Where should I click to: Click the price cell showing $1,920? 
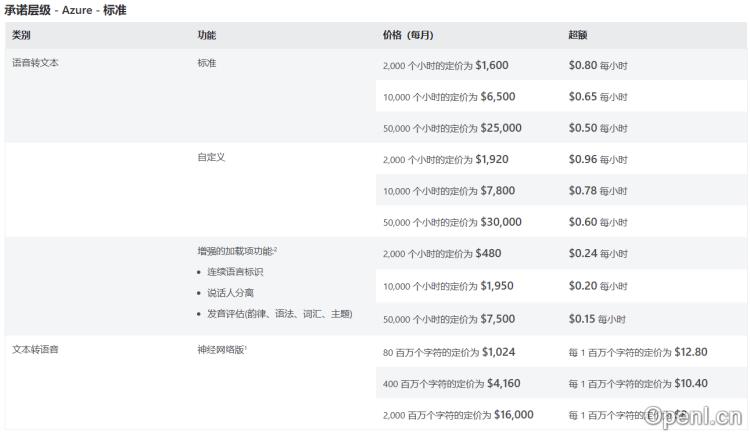click(446, 159)
